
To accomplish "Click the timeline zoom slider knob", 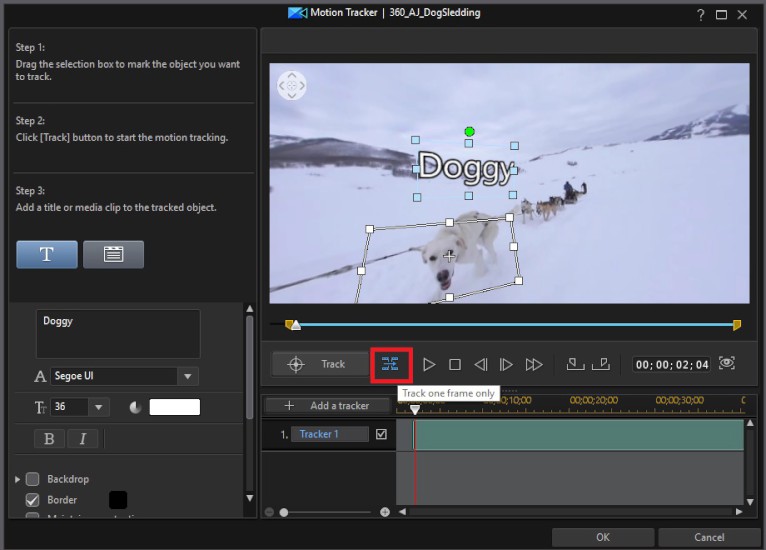I will tap(284, 512).
